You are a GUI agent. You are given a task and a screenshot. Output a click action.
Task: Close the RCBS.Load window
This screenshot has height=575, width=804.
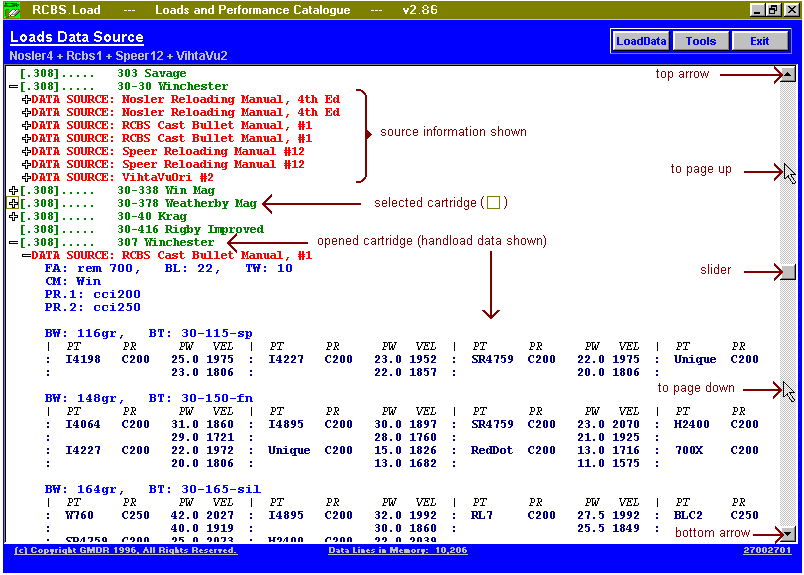792,10
